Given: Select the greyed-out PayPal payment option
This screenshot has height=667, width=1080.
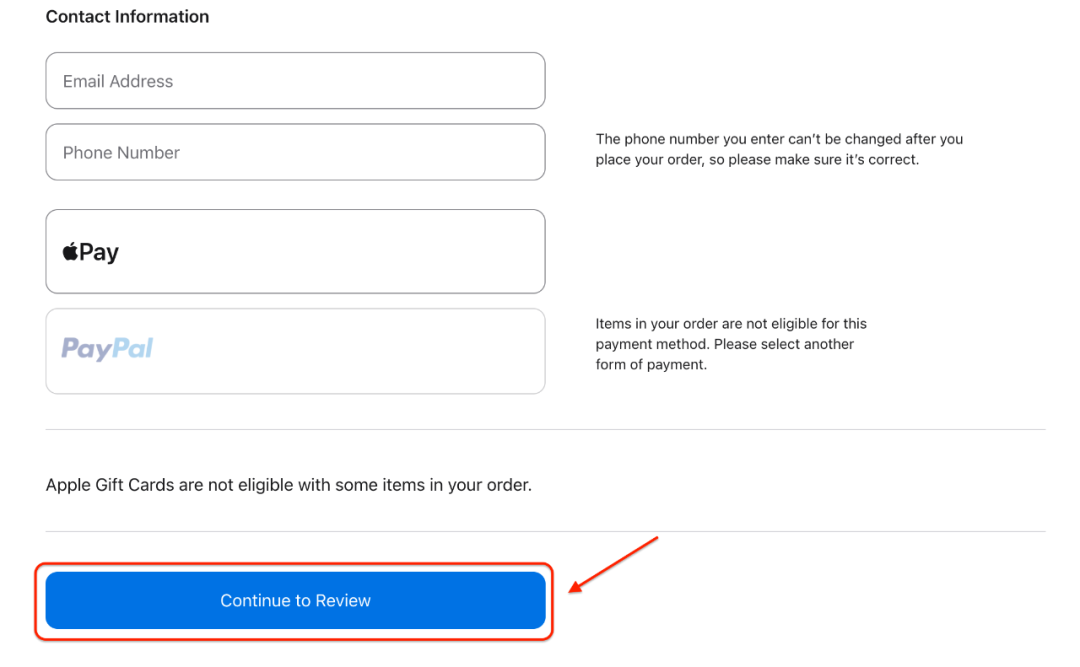Looking at the screenshot, I should point(295,351).
